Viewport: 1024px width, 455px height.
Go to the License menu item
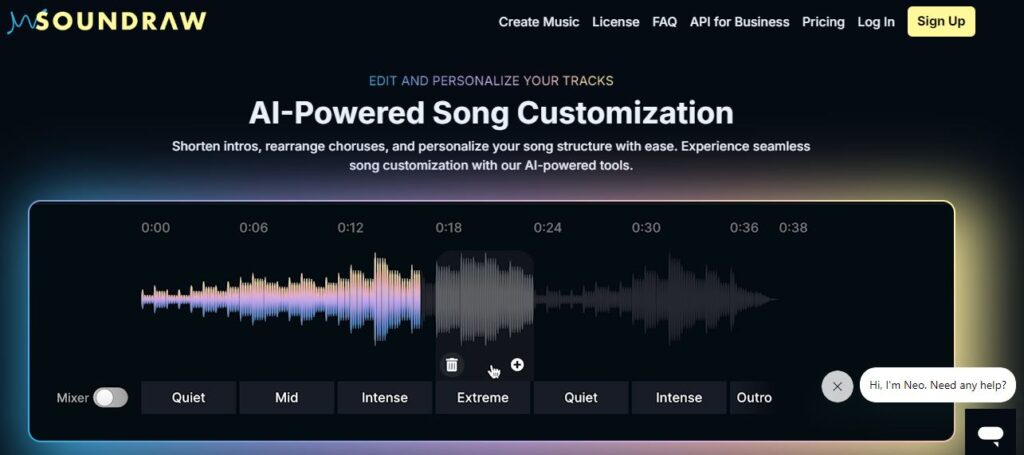(x=615, y=22)
